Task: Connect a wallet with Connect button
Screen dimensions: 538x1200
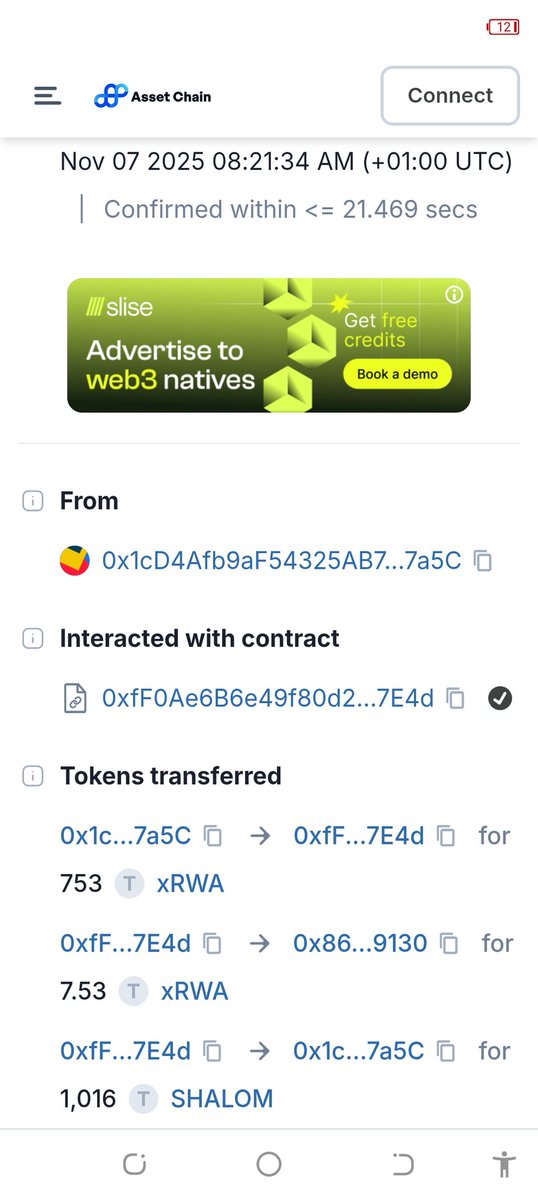Action: coord(450,96)
